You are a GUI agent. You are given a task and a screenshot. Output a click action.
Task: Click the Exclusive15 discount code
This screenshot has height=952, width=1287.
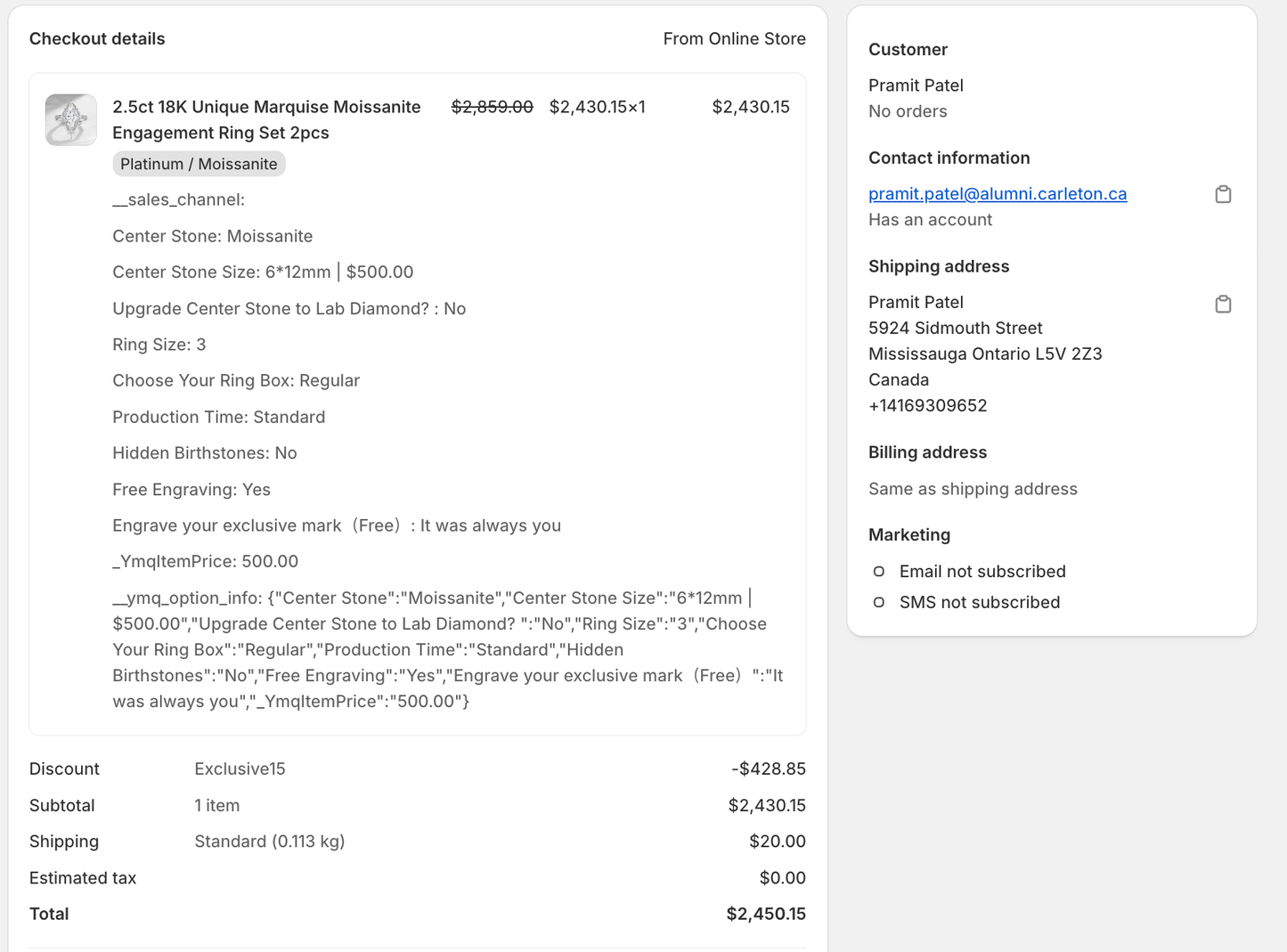tap(240, 769)
